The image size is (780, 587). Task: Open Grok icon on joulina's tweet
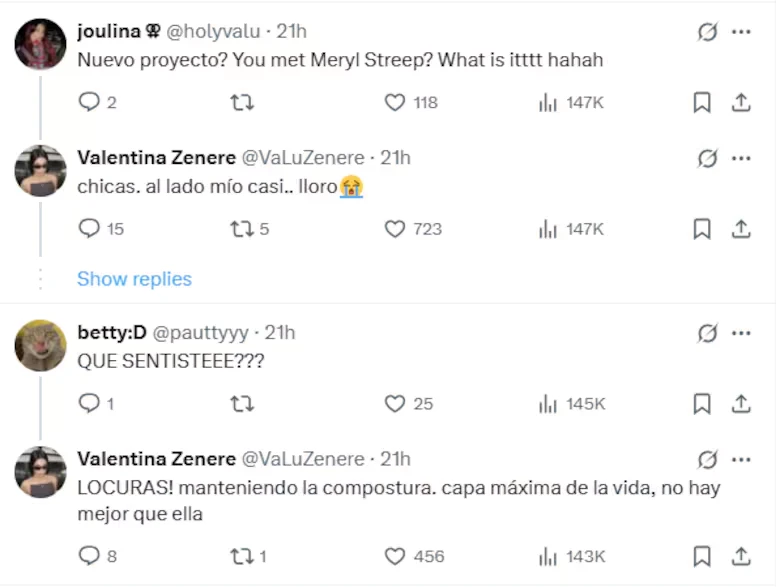707,32
